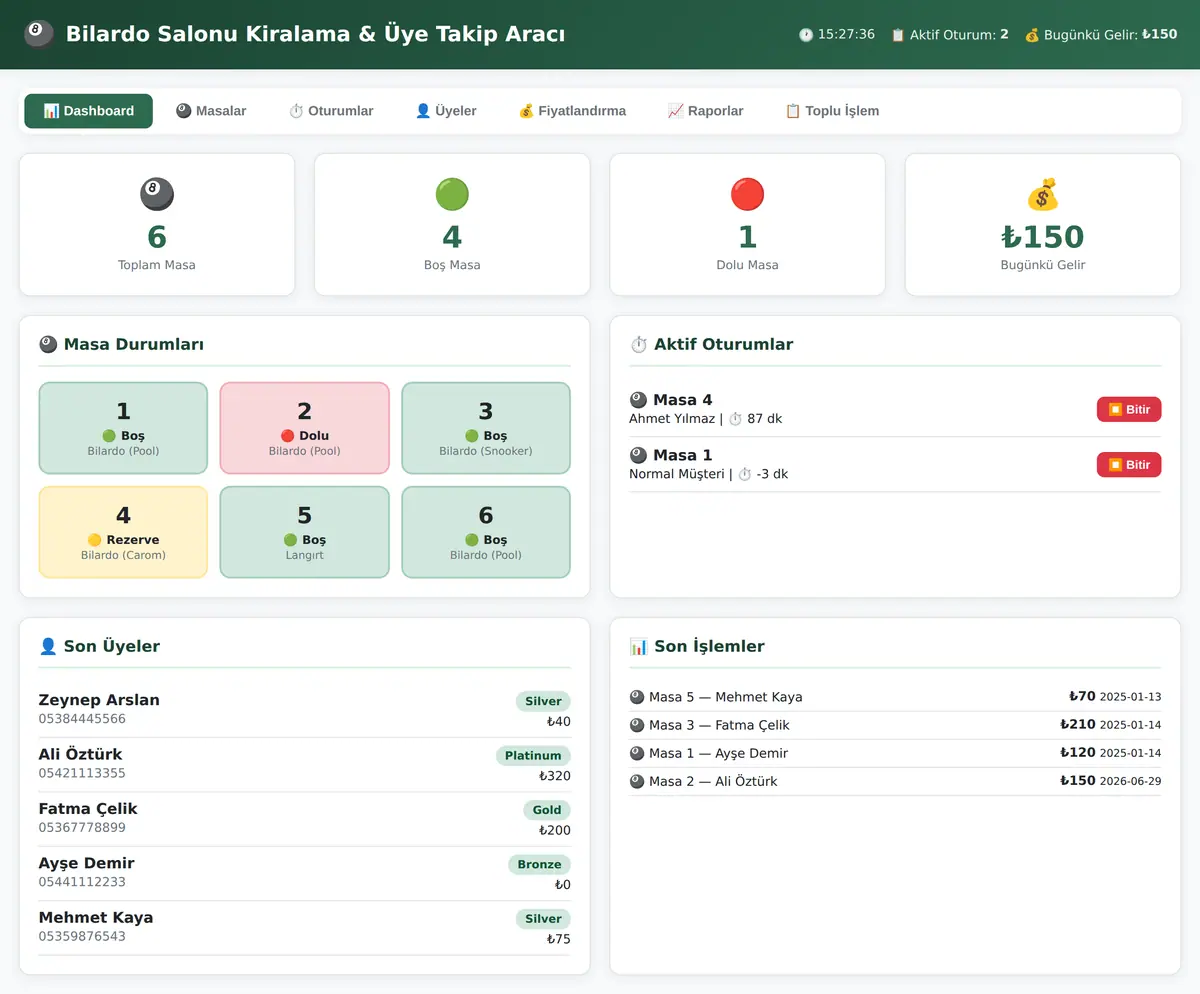
Task: End the Masa 4 session with Bitir
Action: 1129,410
